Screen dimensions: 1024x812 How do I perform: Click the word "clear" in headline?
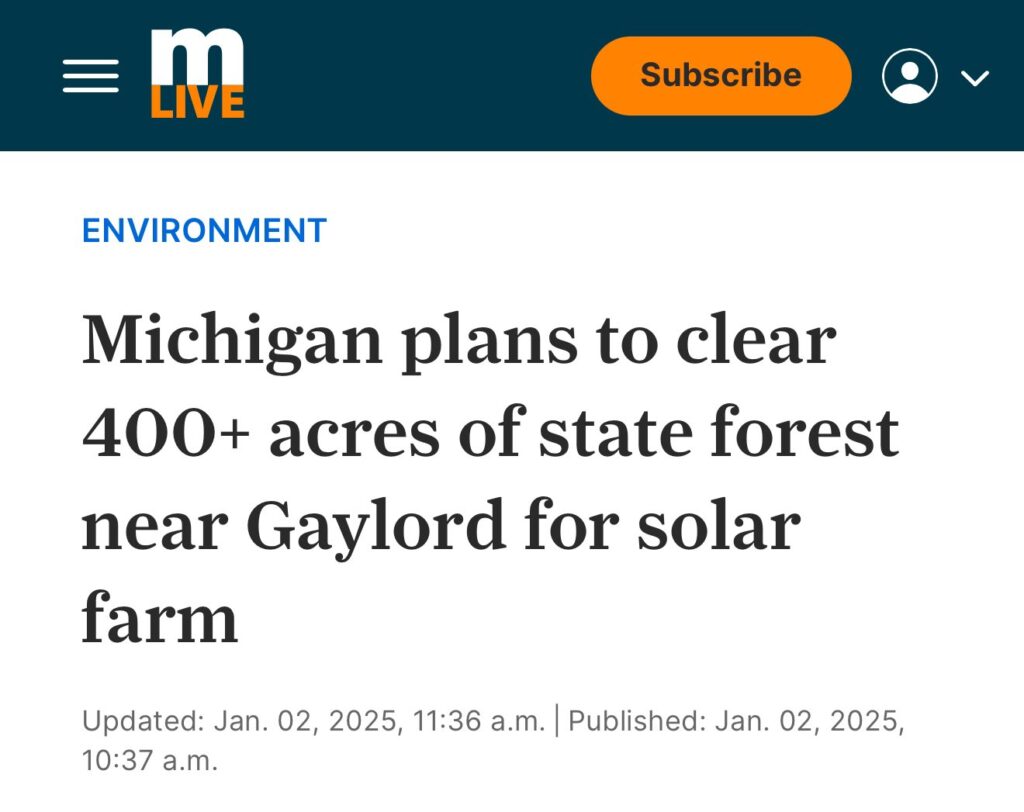click(x=756, y=340)
